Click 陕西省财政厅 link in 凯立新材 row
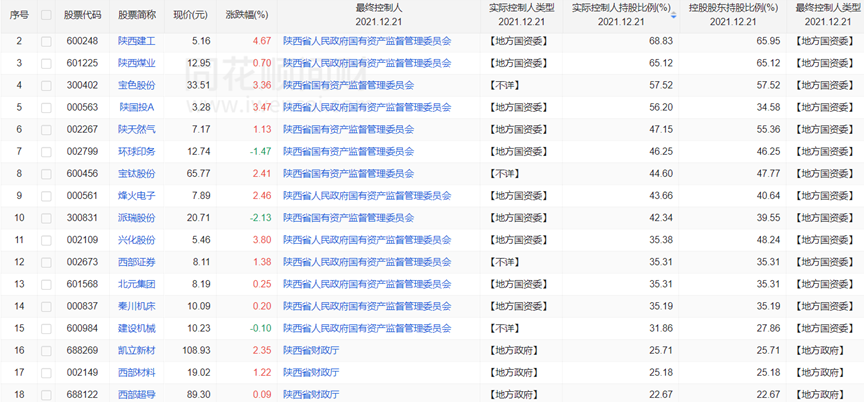Viewport: 864px width, 402px height. point(311,351)
